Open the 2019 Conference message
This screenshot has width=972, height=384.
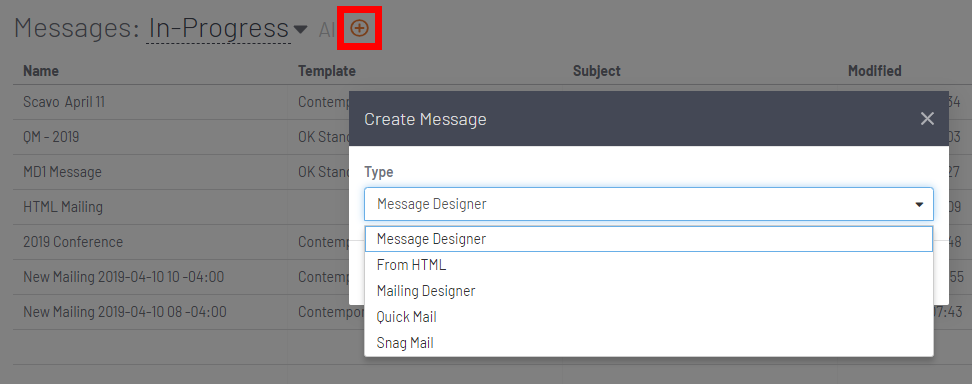[73, 241]
